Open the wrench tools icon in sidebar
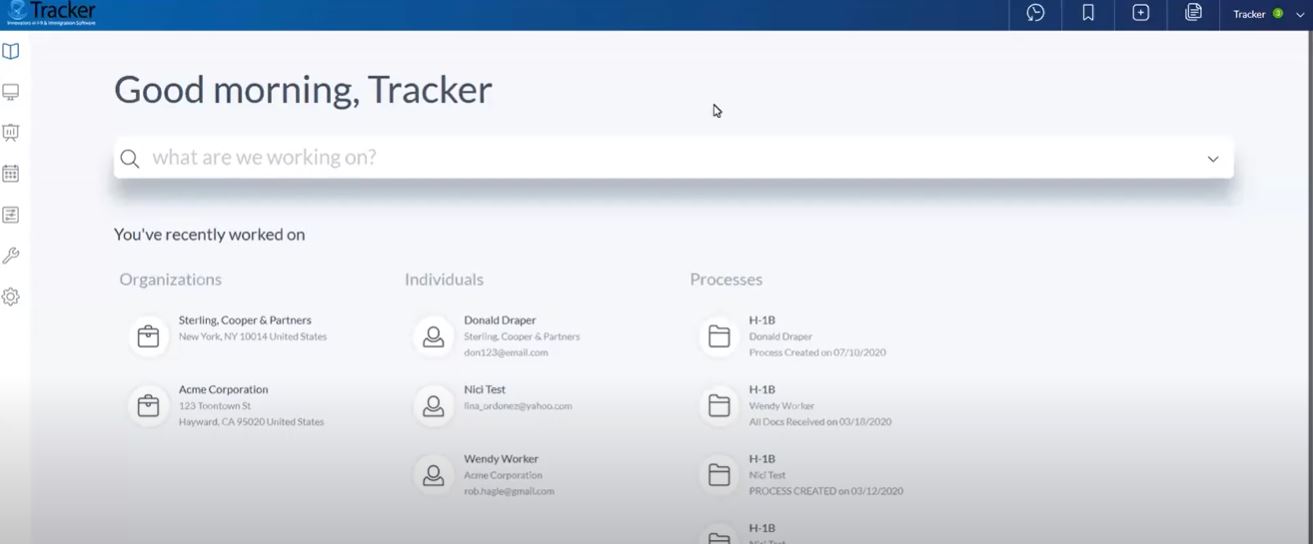Image resolution: width=1313 pixels, height=544 pixels. (x=11, y=256)
